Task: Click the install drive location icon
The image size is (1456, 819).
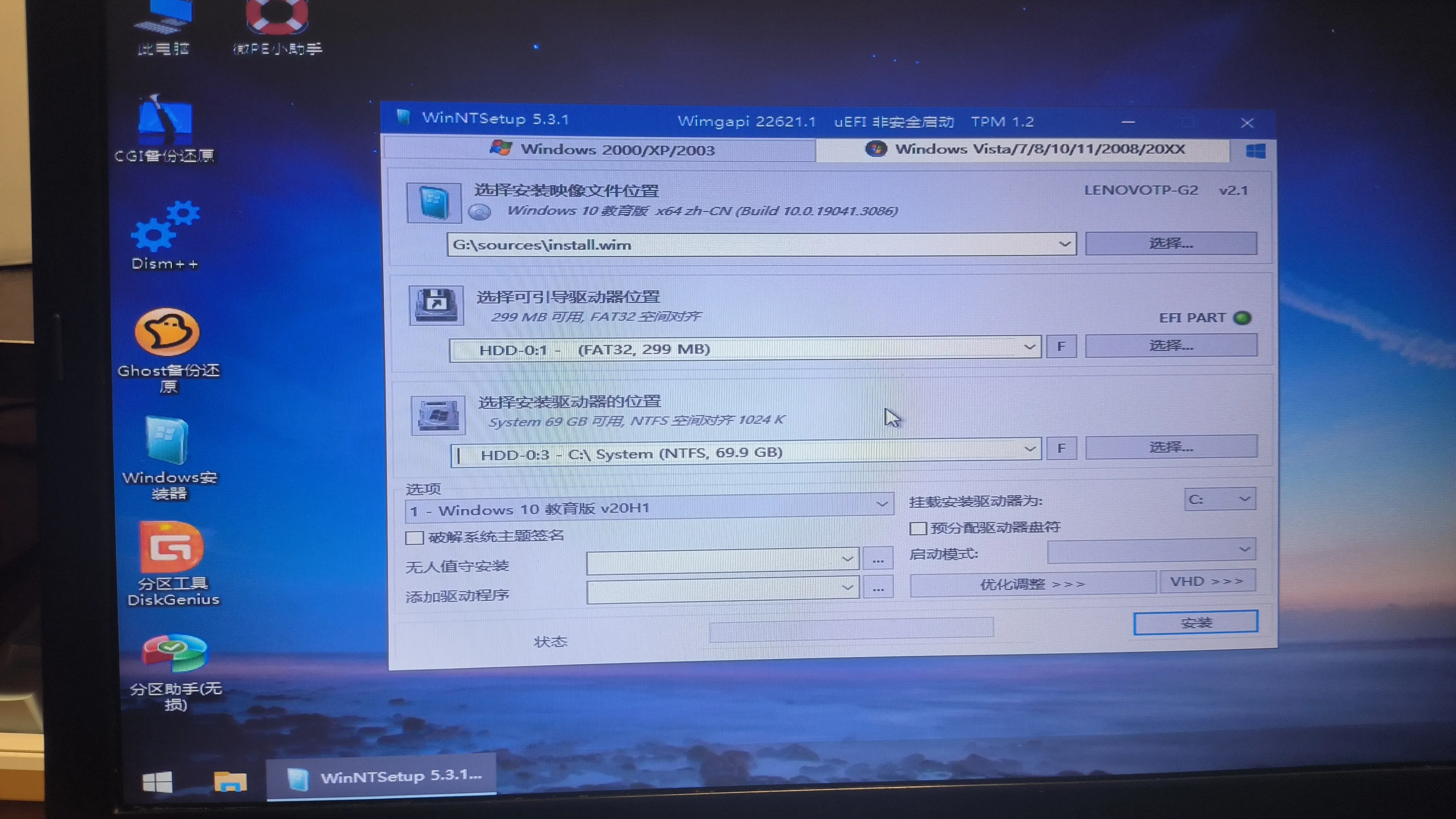Action: coord(438,415)
